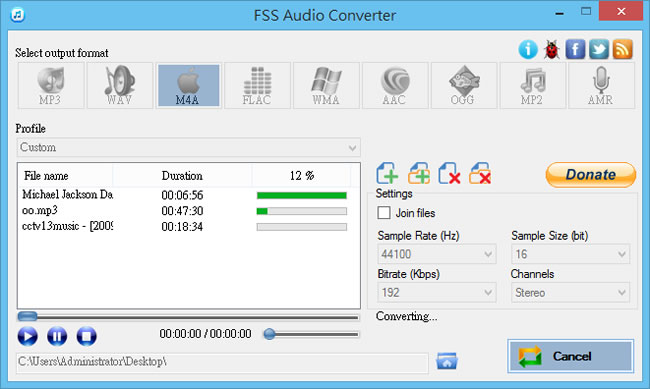Click duration 00:47:30
The width and height of the screenshot is (650, 389).
(182, 211)
